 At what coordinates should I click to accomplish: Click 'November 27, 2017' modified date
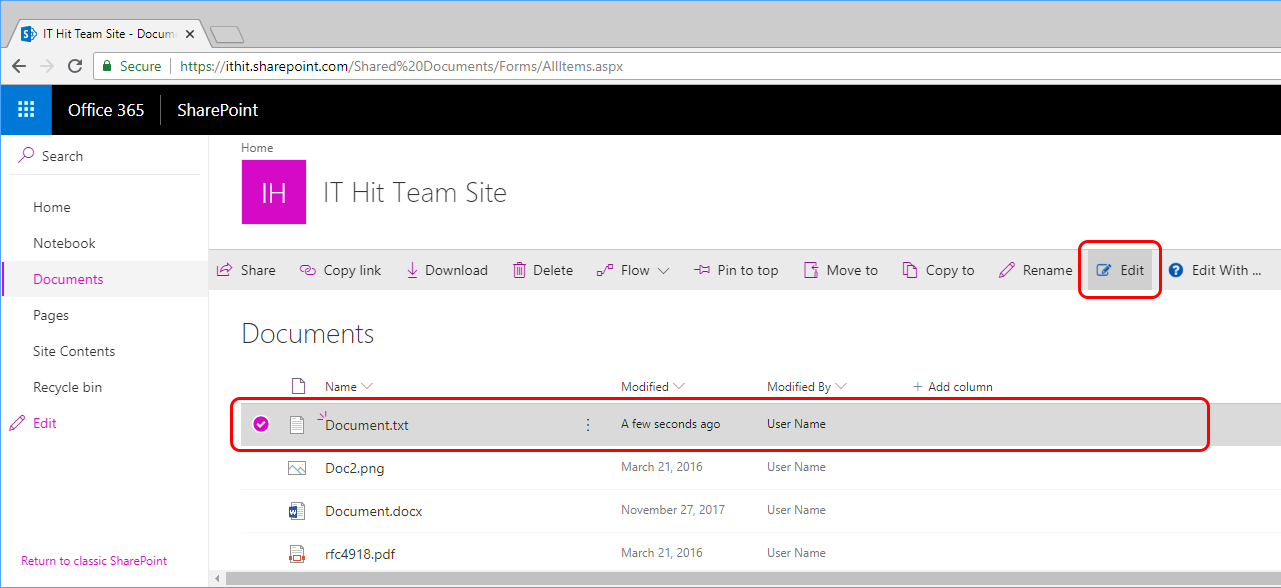tap(673, 510)
